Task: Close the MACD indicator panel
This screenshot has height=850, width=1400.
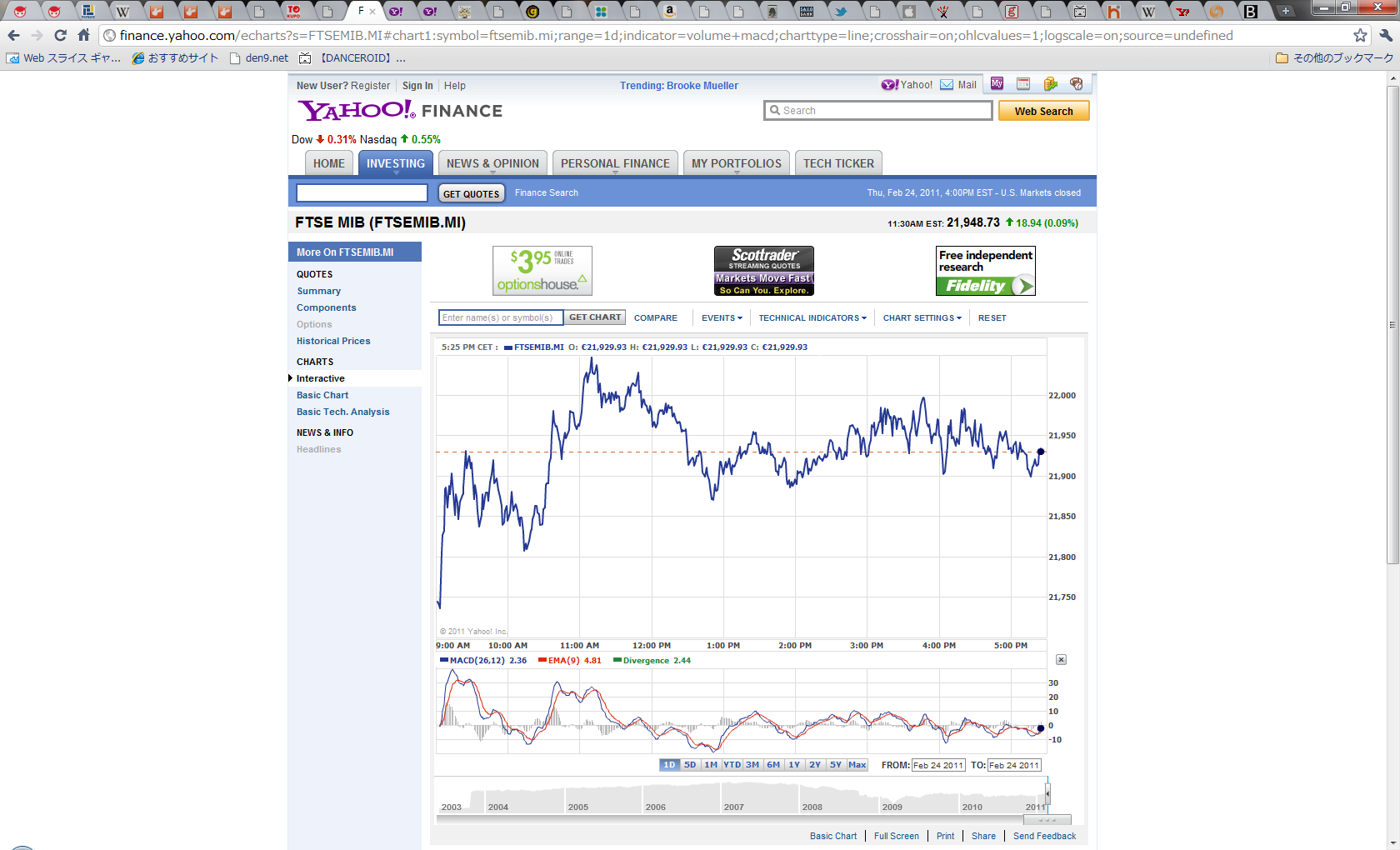Action: pyautogui.click(x=1061, y=660)
